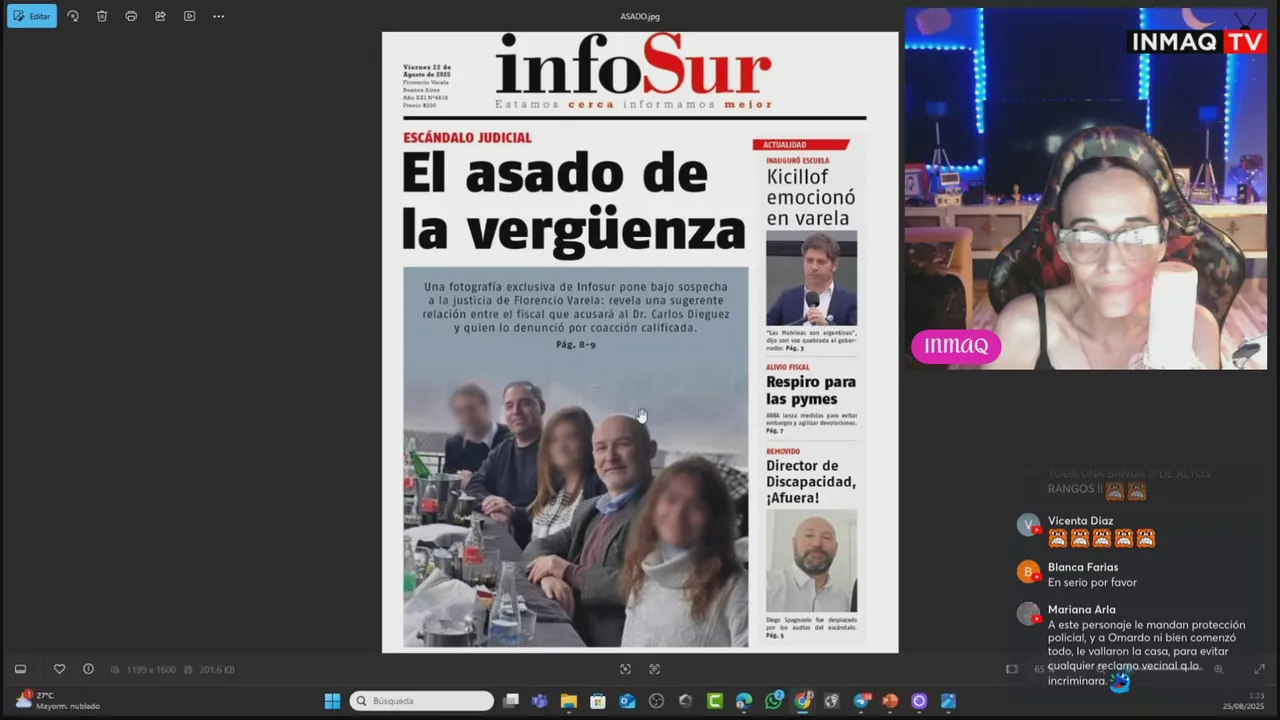
Task: Open PowerPoint from the taskbar
Action: [x=890, y=701]
